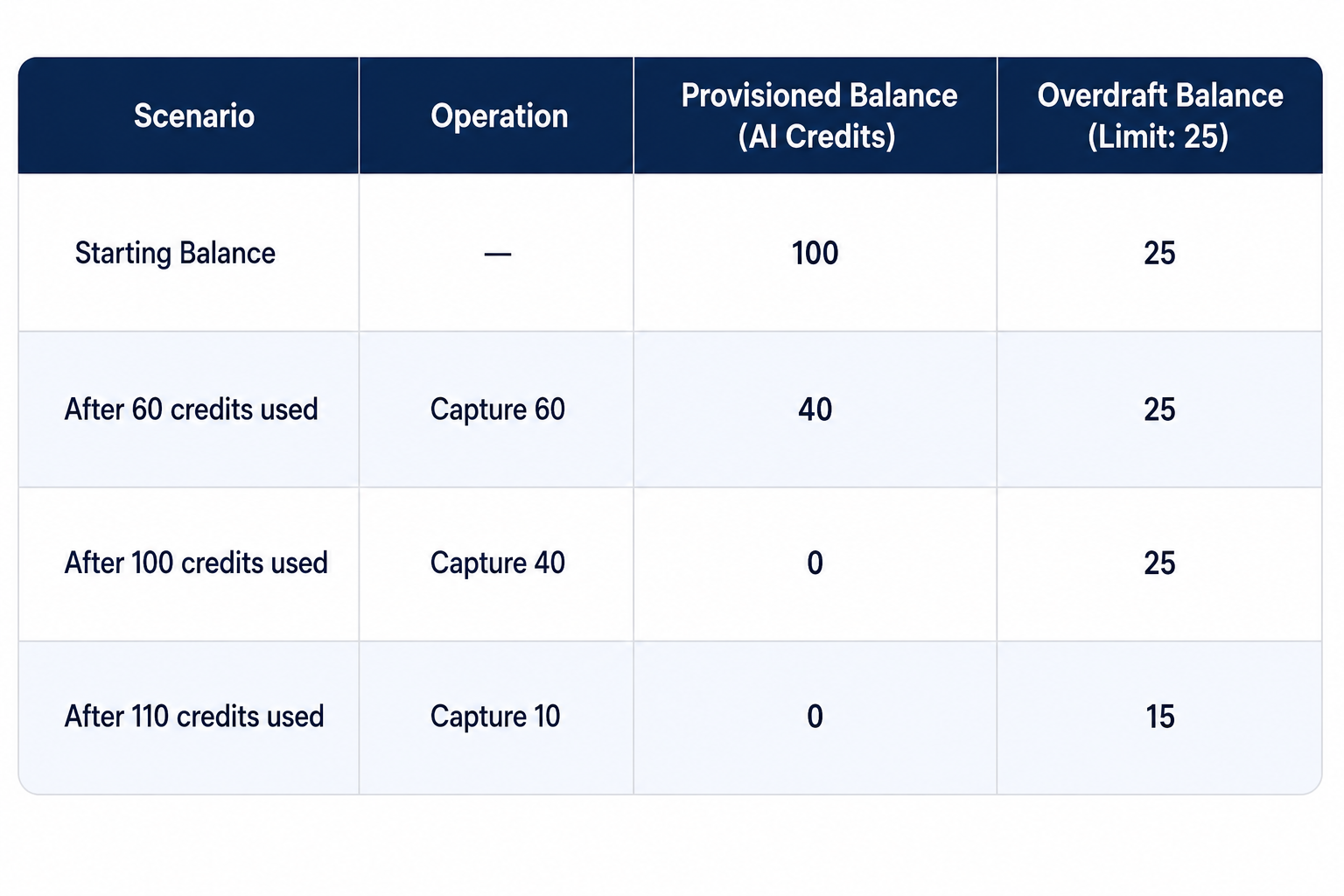Click the Starting Balance row label
Viewport: 1344px width, 896px height.
(175, 253)
